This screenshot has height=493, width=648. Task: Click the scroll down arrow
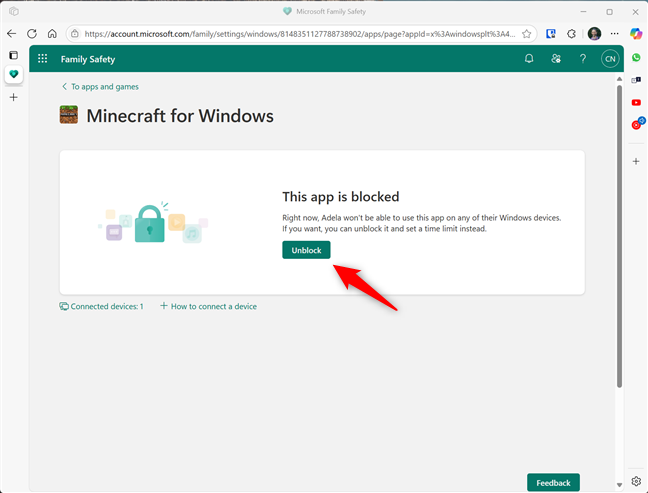pos(619,485)
